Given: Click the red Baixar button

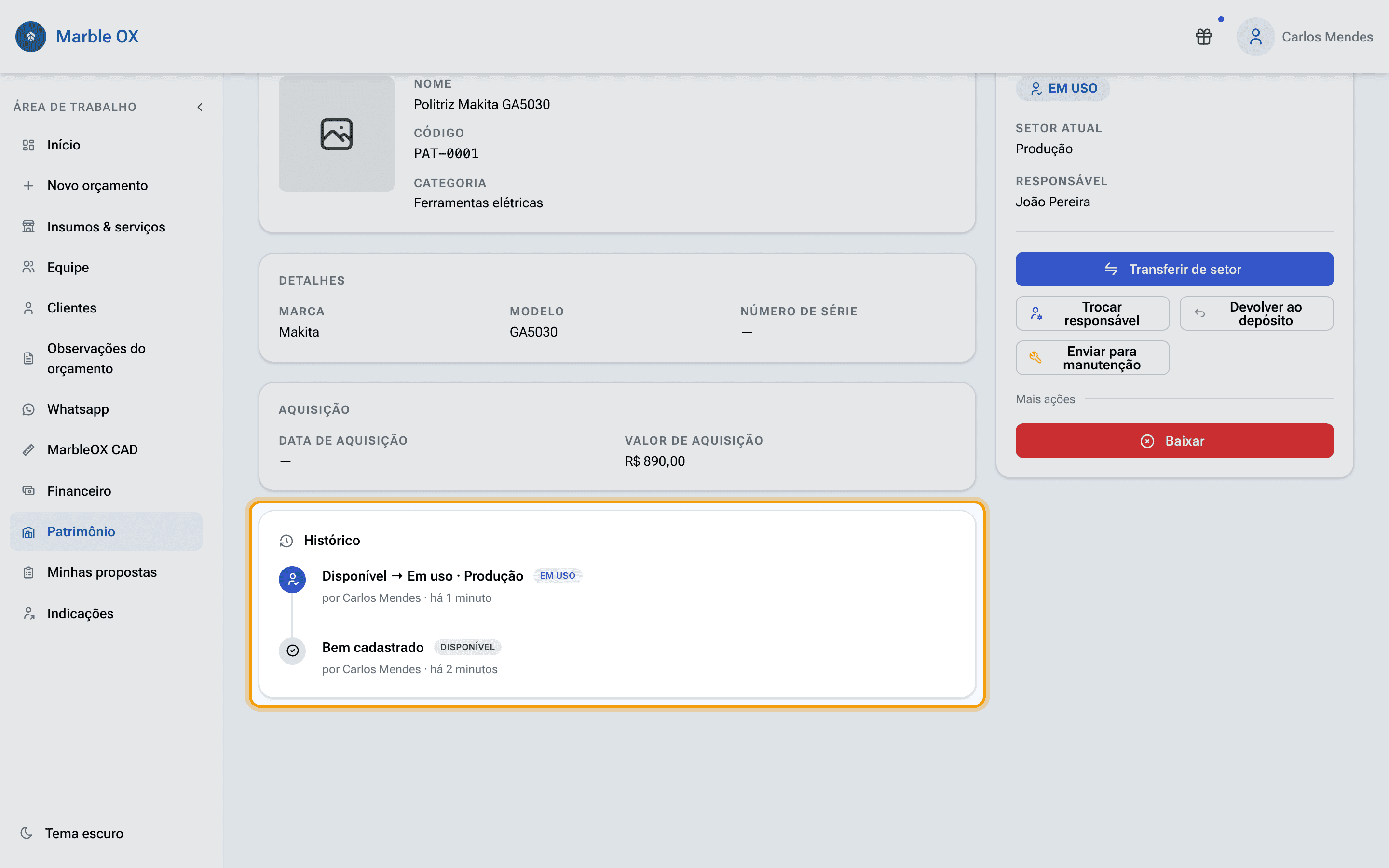Looking at the screenshot, I should point(1174,441).
